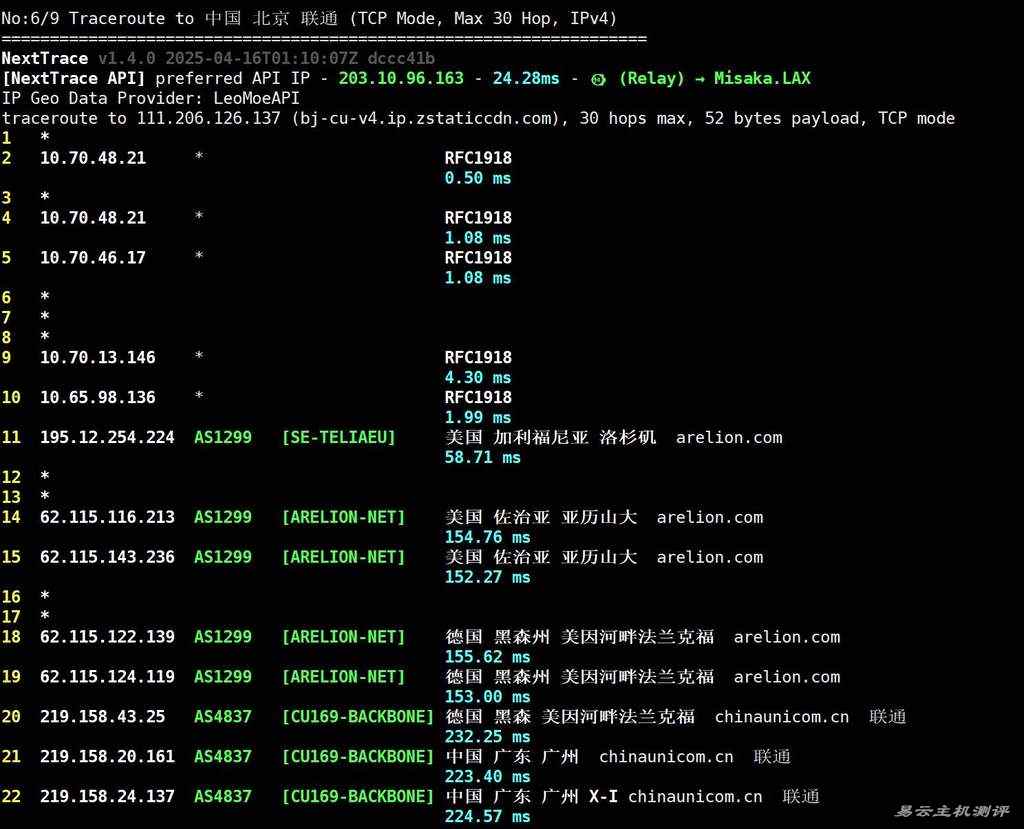Click the 1.99 ms latency value
Image resolution: width=1024 pixels, height=829 pixels.
pos(478,417)
